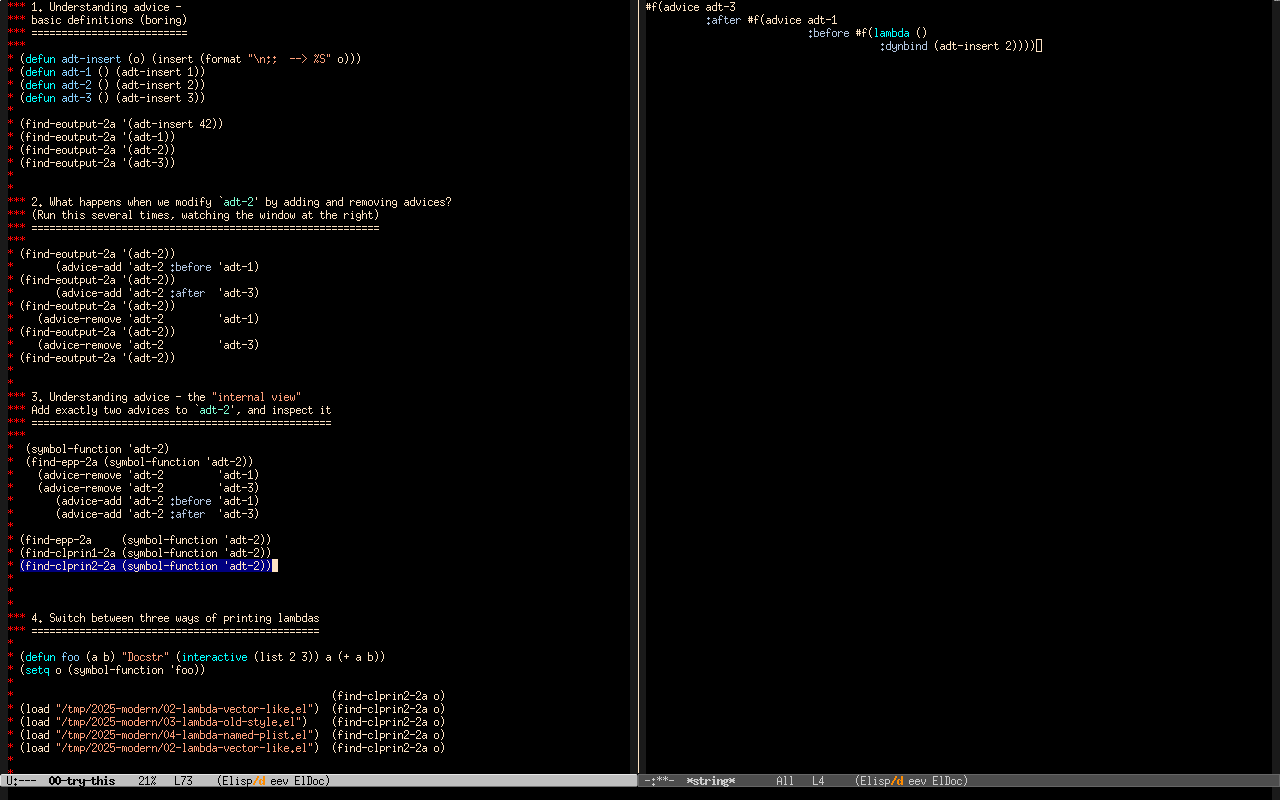Open the eev minor mode menu in left mode line

(x=279, y=781)
